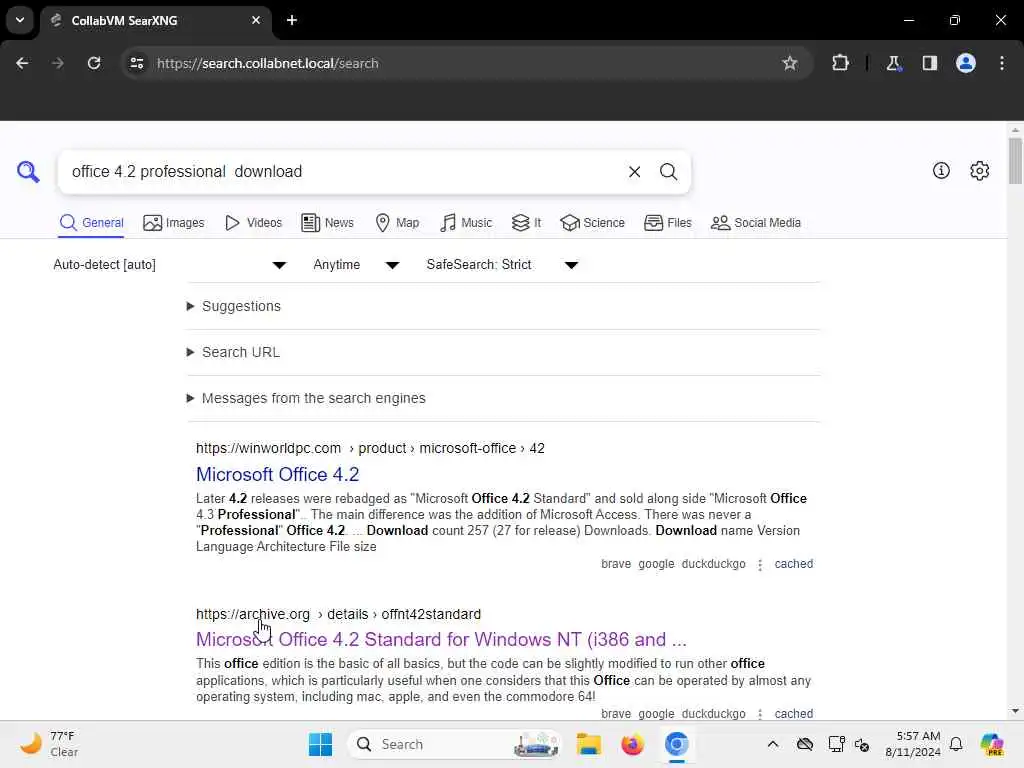The height and width of the screenshot is (768, 1024).
Task: Switch to the Map search tab
Action: coord(397,223)
